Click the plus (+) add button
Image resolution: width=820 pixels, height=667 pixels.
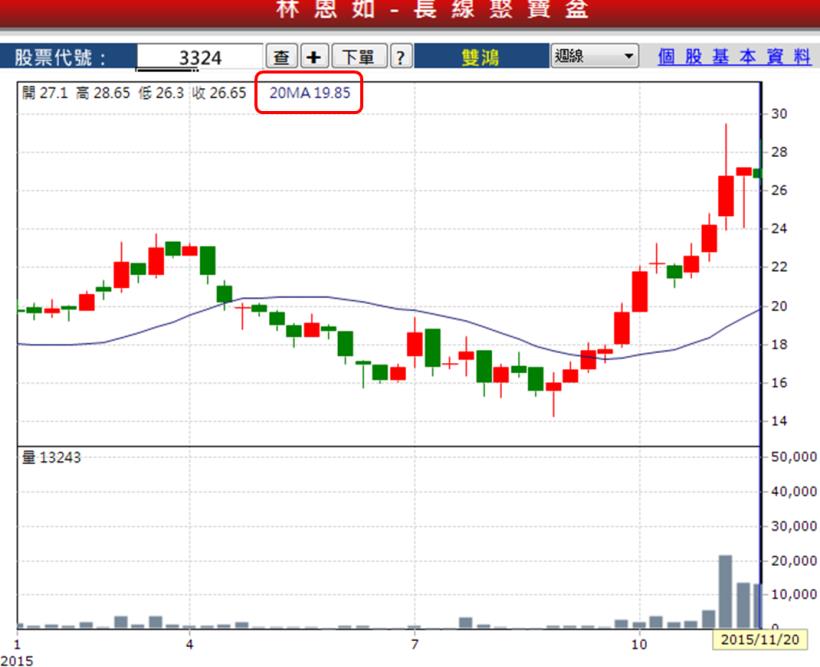tap(314, 56)
